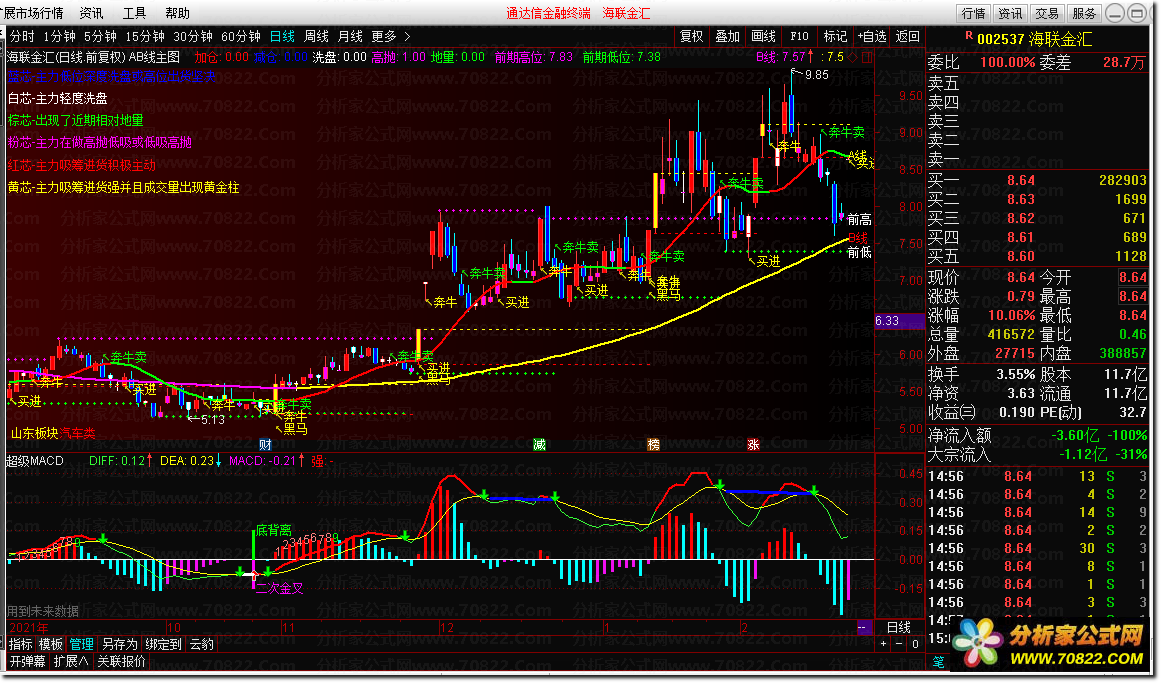Image resolution: width=1162 pixels, height=683 pixels.
Task: Click the 绑定到 bind-to button
Action: pyautogui.click(x=163, y=644)
